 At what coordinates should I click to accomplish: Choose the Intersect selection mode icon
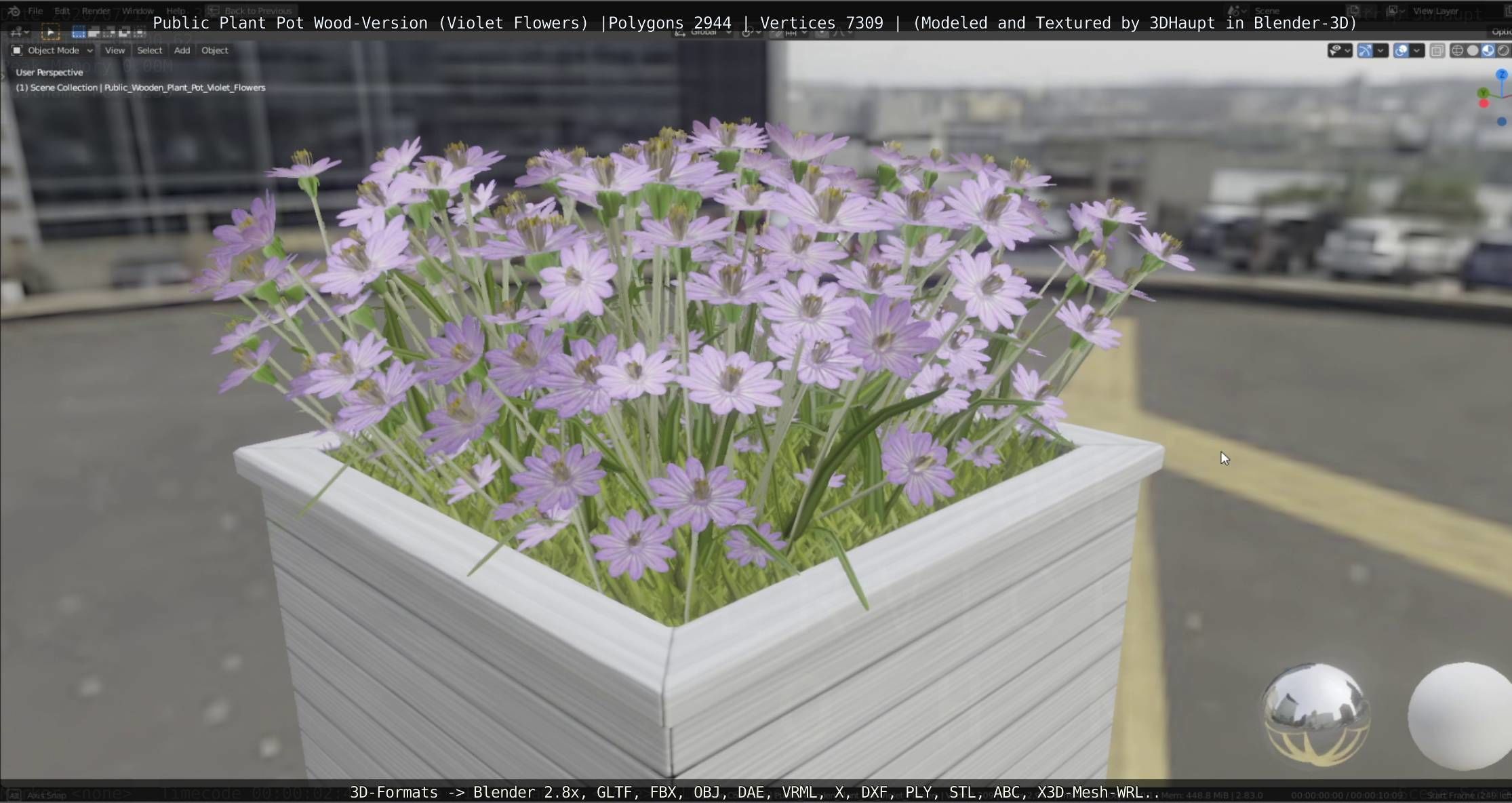pyautogui.click(x=139, y=32)
